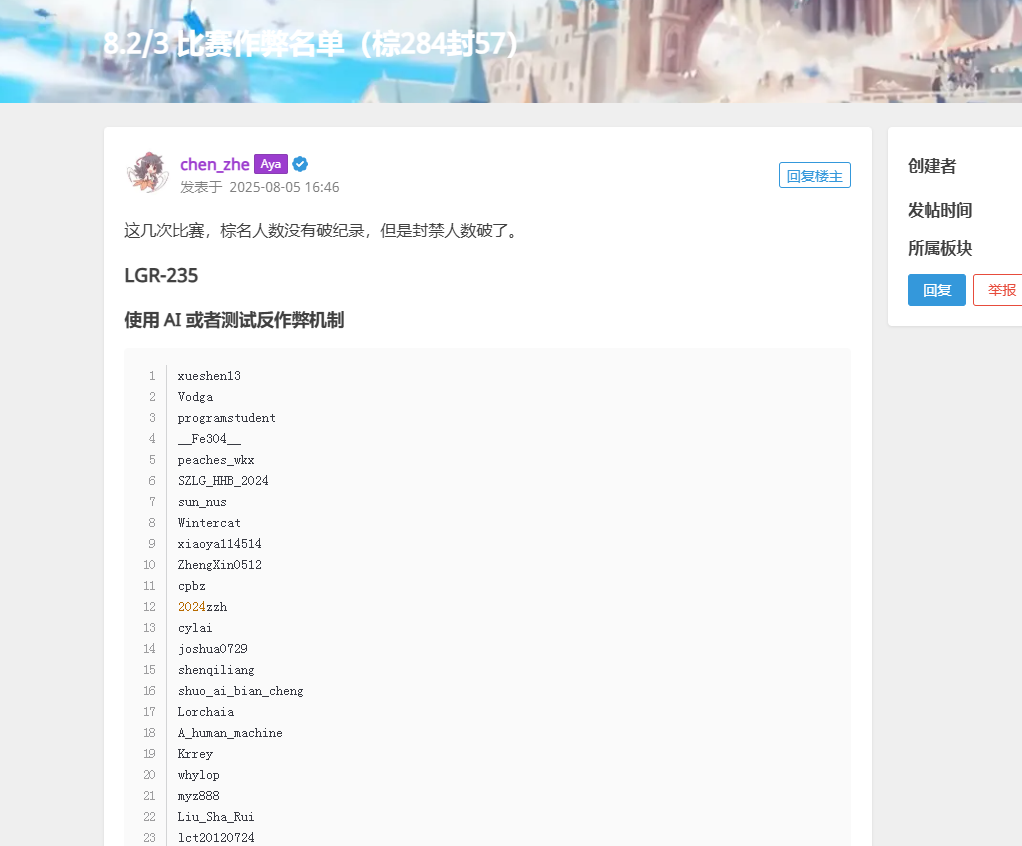1022x846 pixels.
Task: Click username Liu_Sha_Rui in the list
Action: tap(216, 817)
